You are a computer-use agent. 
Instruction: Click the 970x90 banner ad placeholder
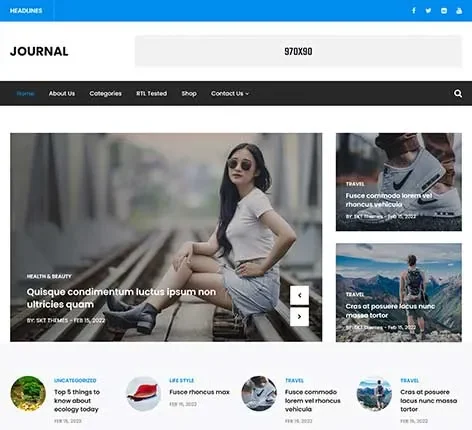[298, 51]
